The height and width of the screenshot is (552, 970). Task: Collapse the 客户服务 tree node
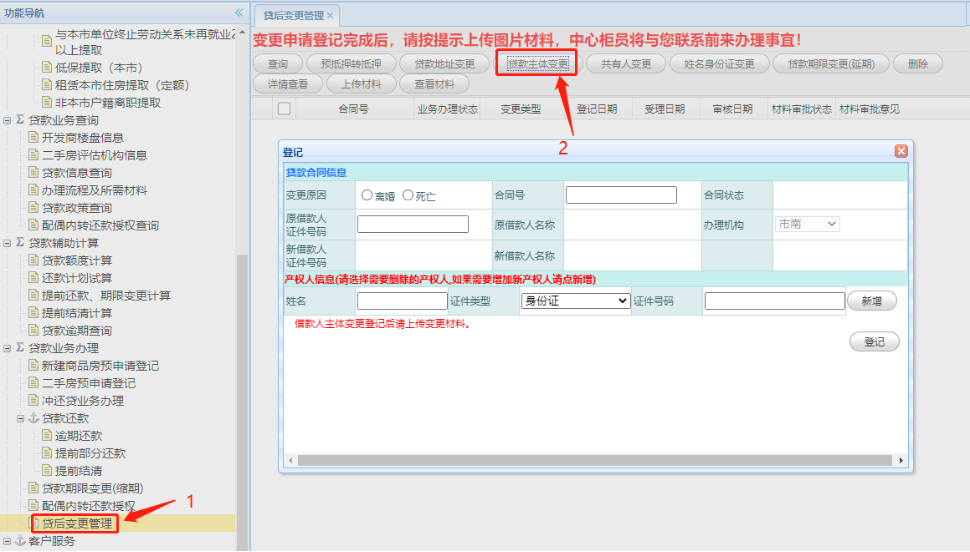tap(7, 541)
